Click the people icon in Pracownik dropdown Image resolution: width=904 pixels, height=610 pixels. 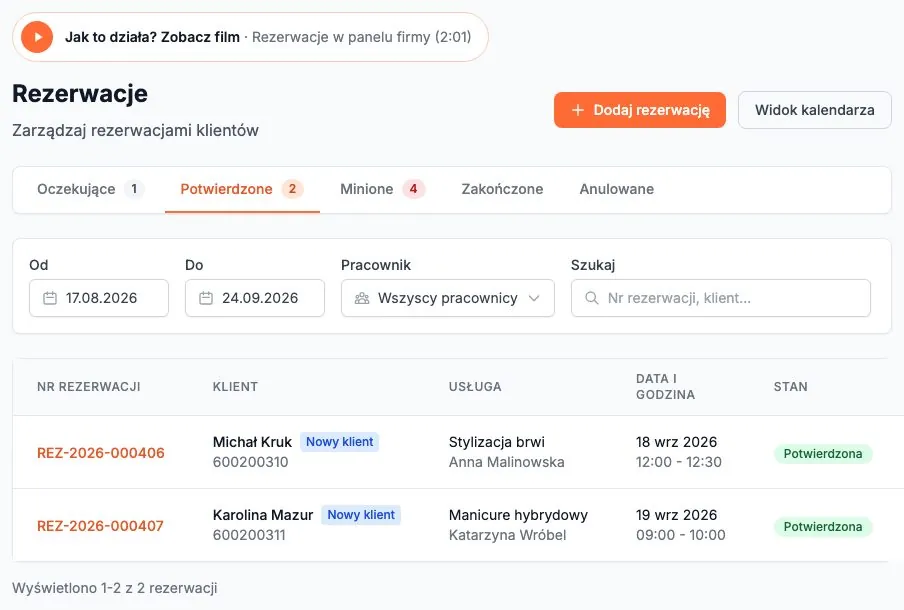[362, 298]
